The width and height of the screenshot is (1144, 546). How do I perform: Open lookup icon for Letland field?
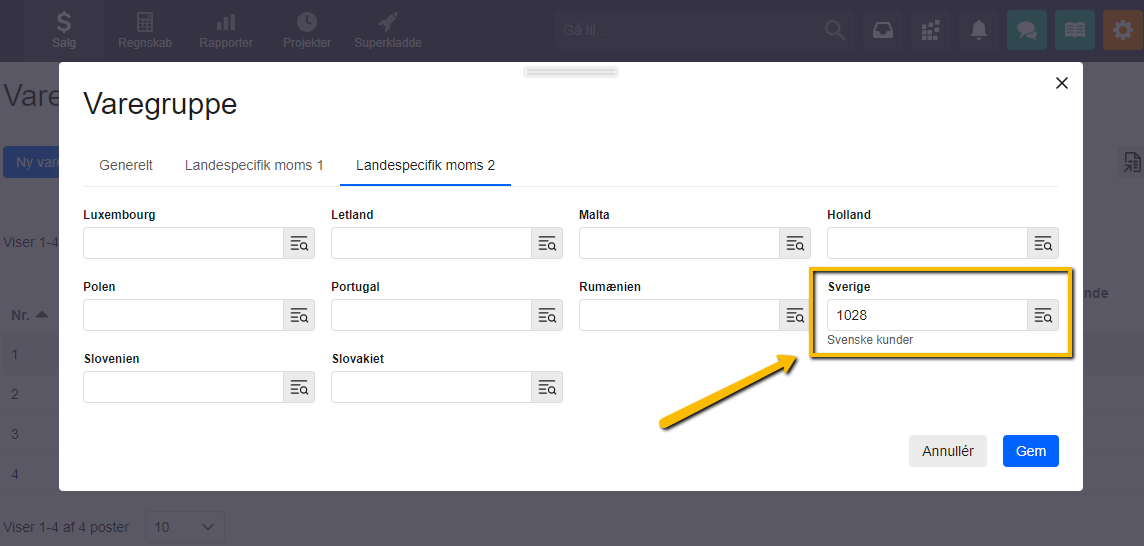547,243
